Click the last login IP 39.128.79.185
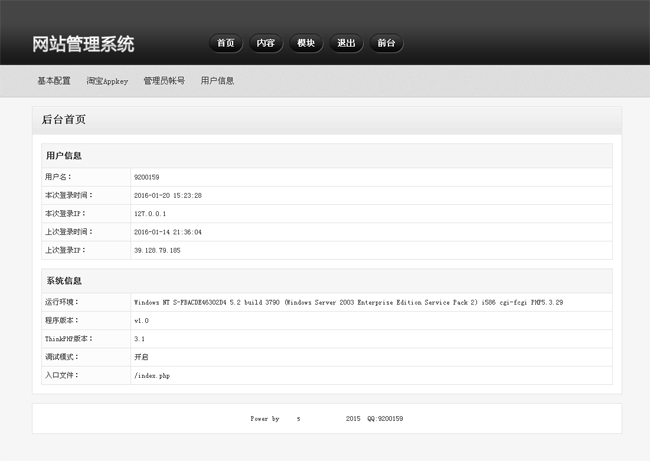The width and height of the screenshot is (650, 461). [x=157, y=250]
